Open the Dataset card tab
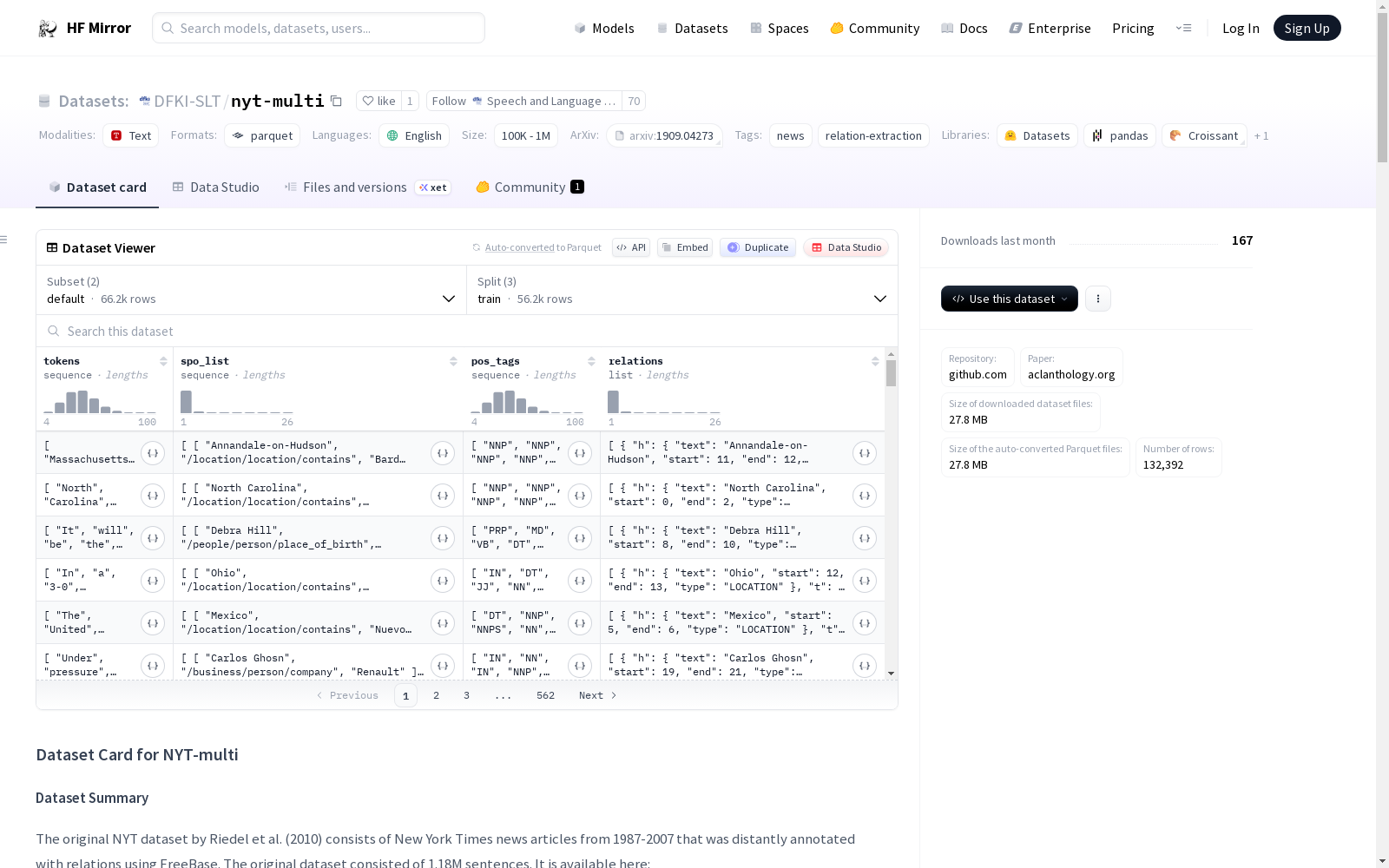Viewport: 1389px width, 868px height. coord(97,187)
